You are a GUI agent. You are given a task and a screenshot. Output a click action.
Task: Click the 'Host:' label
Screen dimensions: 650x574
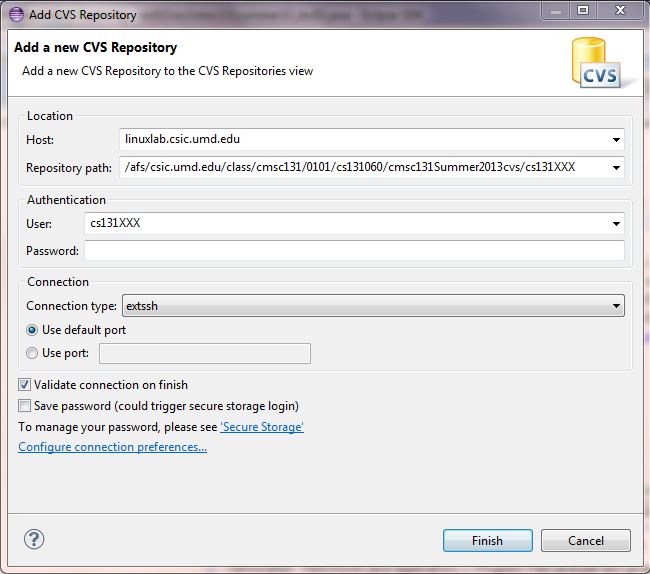point(40,140)
